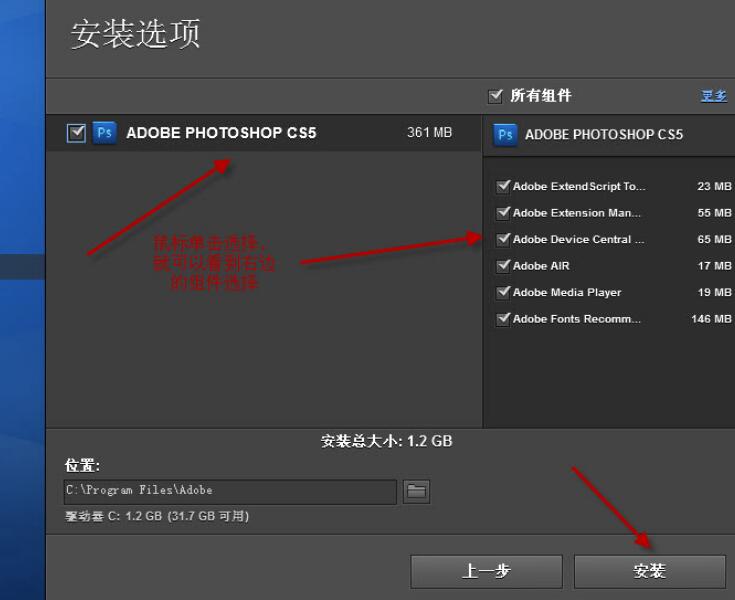Select the ADOBE PHOTOSHOP CS5 row on the left
The image size is (735, 600).
(264, 133)
